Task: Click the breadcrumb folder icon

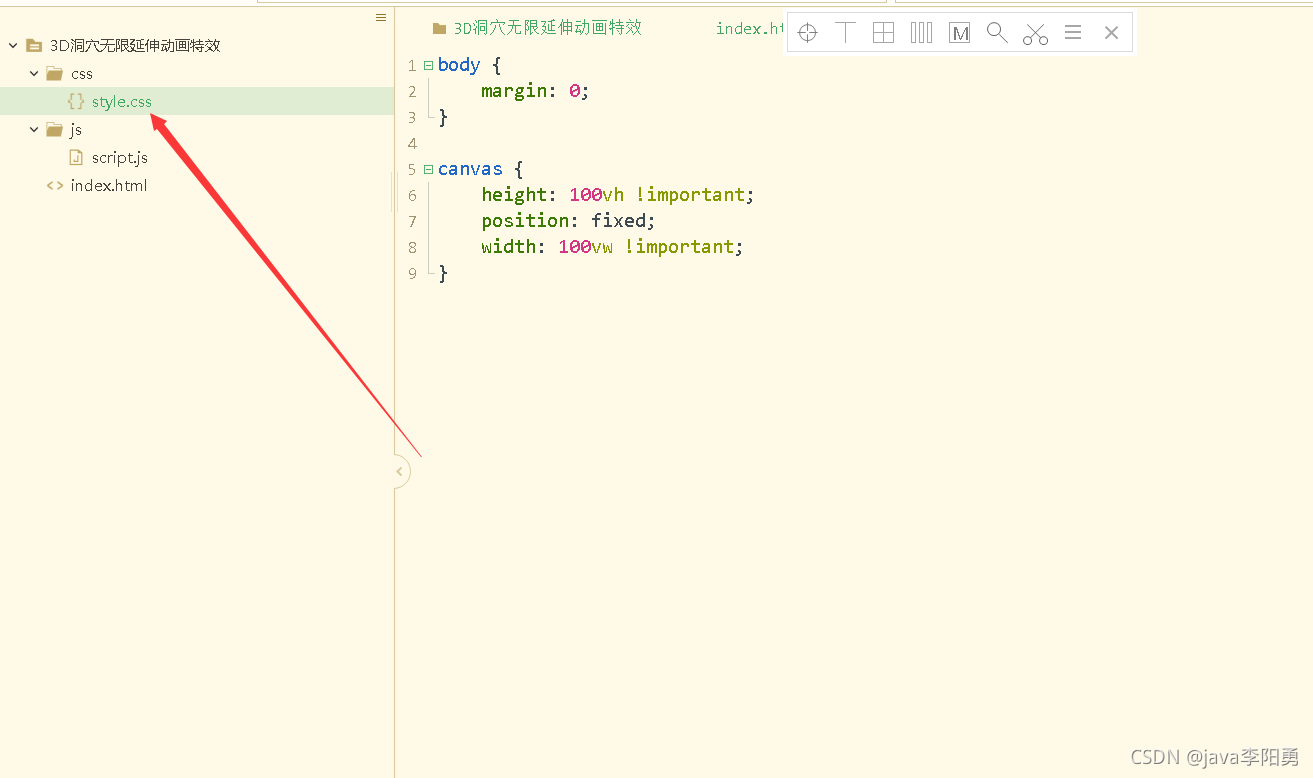Action: point(439,29)
